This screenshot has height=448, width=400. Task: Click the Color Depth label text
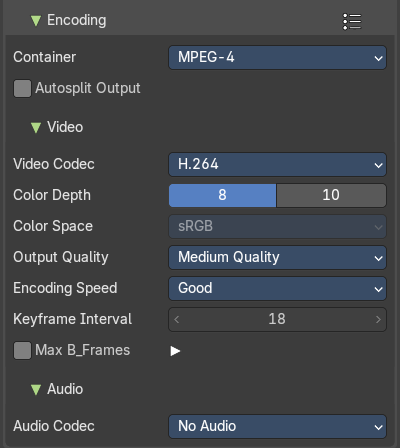(x=52, y=195)
